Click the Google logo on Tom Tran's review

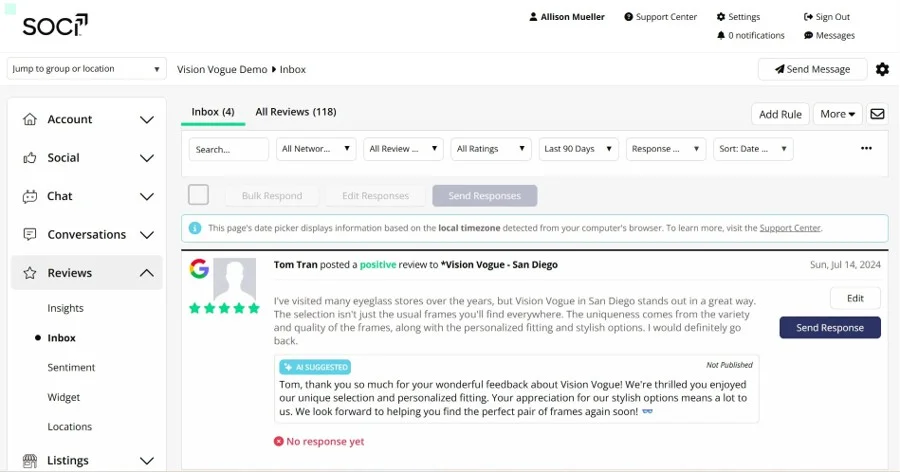(x=199, y=269)
